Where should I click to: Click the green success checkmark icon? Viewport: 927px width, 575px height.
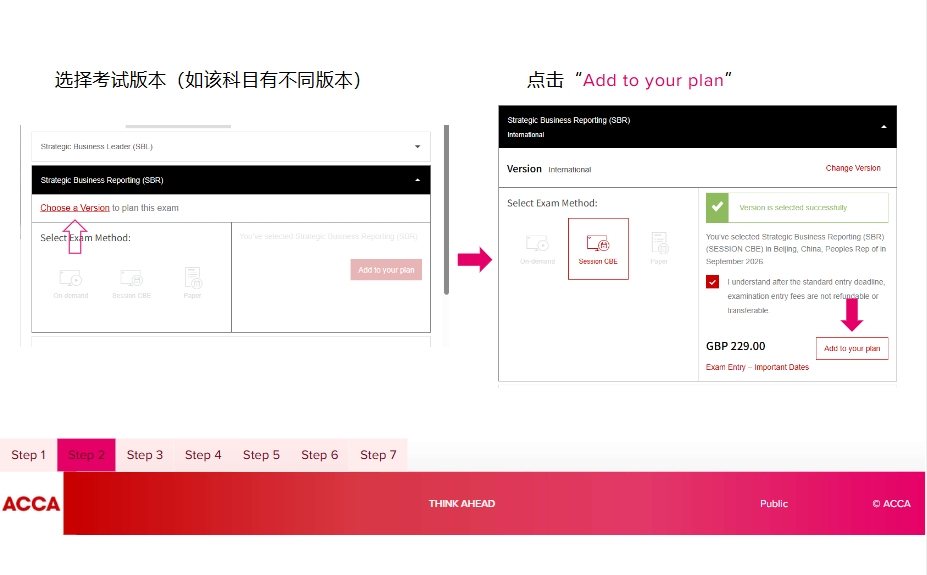717,207
